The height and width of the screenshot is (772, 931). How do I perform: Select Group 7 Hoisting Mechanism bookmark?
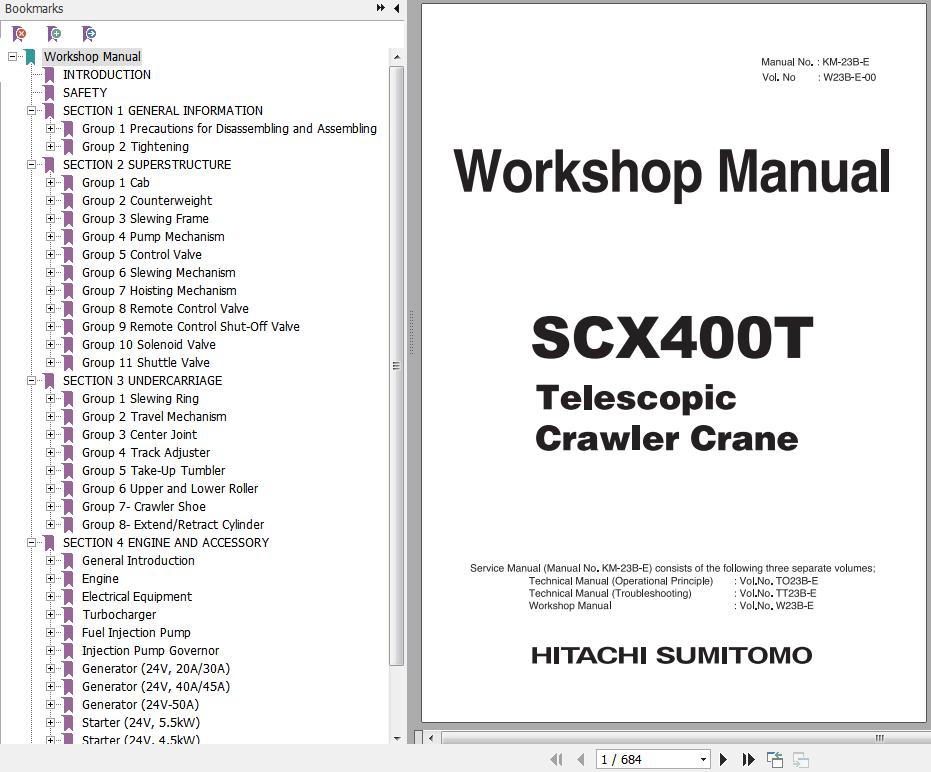tap(159, 291)
